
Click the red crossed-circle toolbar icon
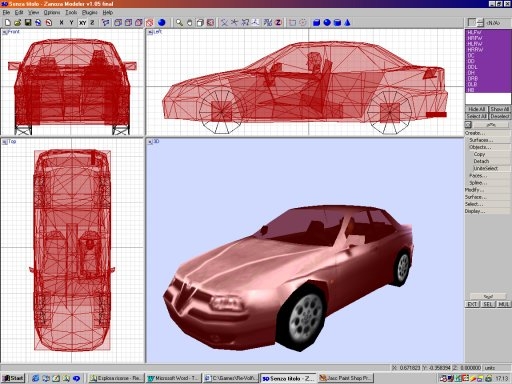pos(150,23)
